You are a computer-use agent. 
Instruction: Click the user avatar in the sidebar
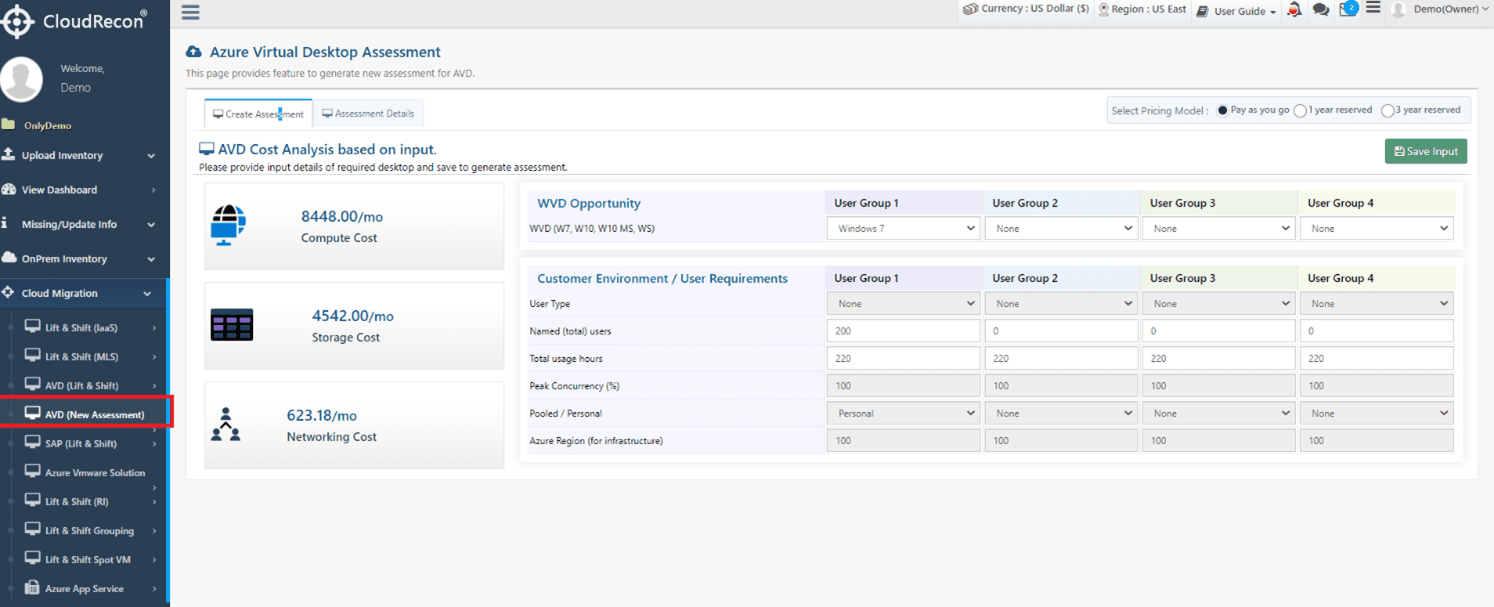click(x=21, y=79)
